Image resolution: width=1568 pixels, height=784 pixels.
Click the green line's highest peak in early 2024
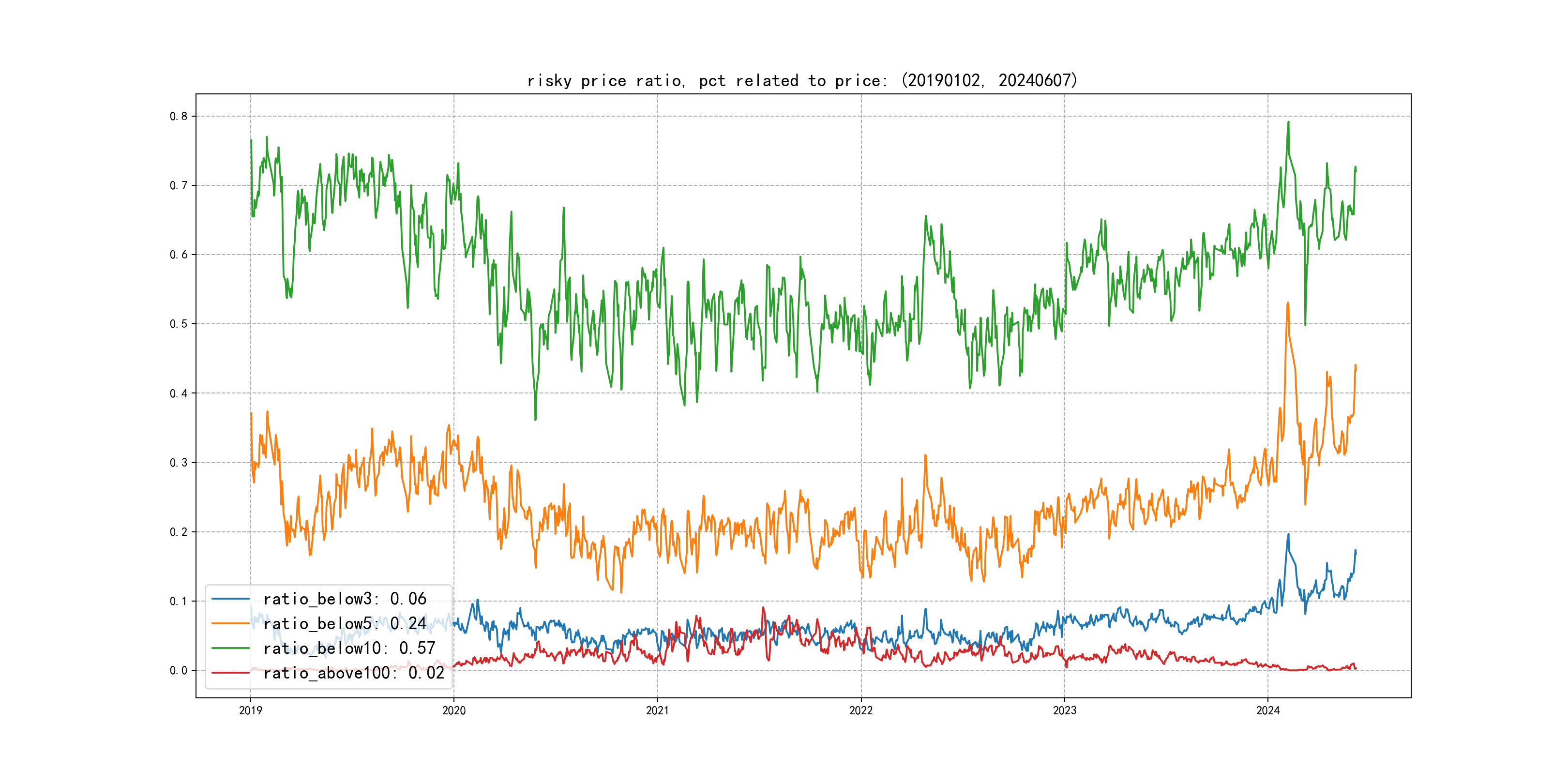point(1288,122)
